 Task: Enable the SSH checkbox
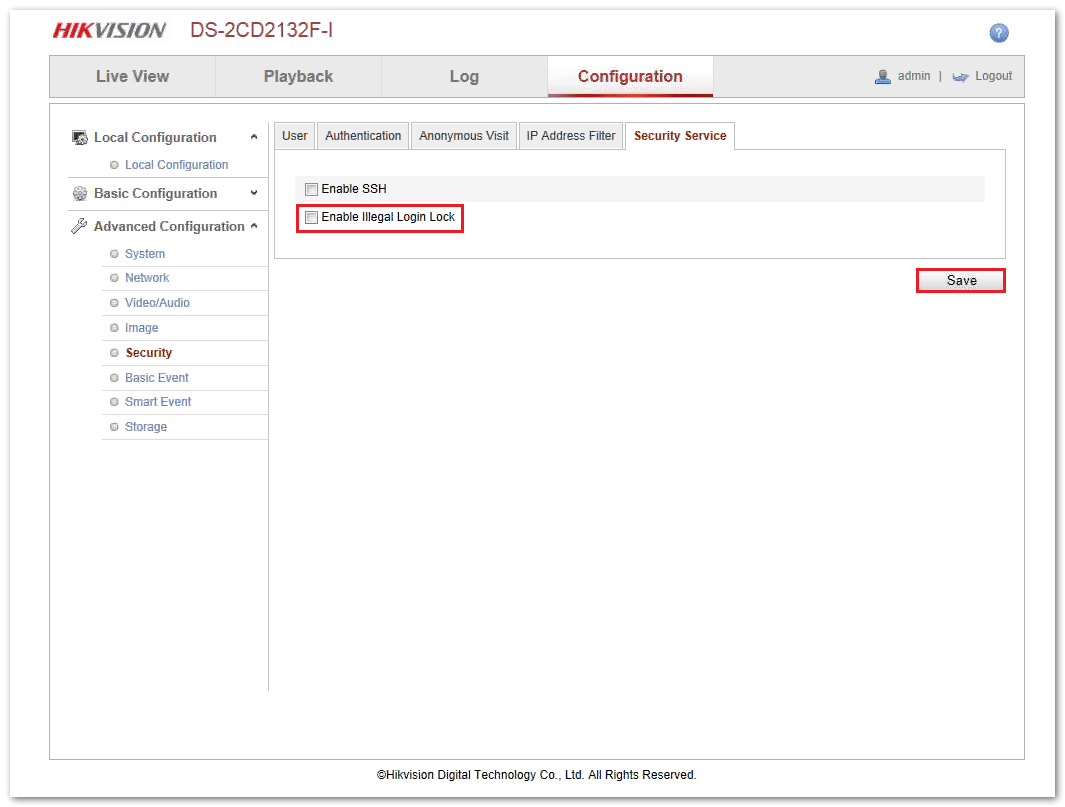tap(312, 189)
